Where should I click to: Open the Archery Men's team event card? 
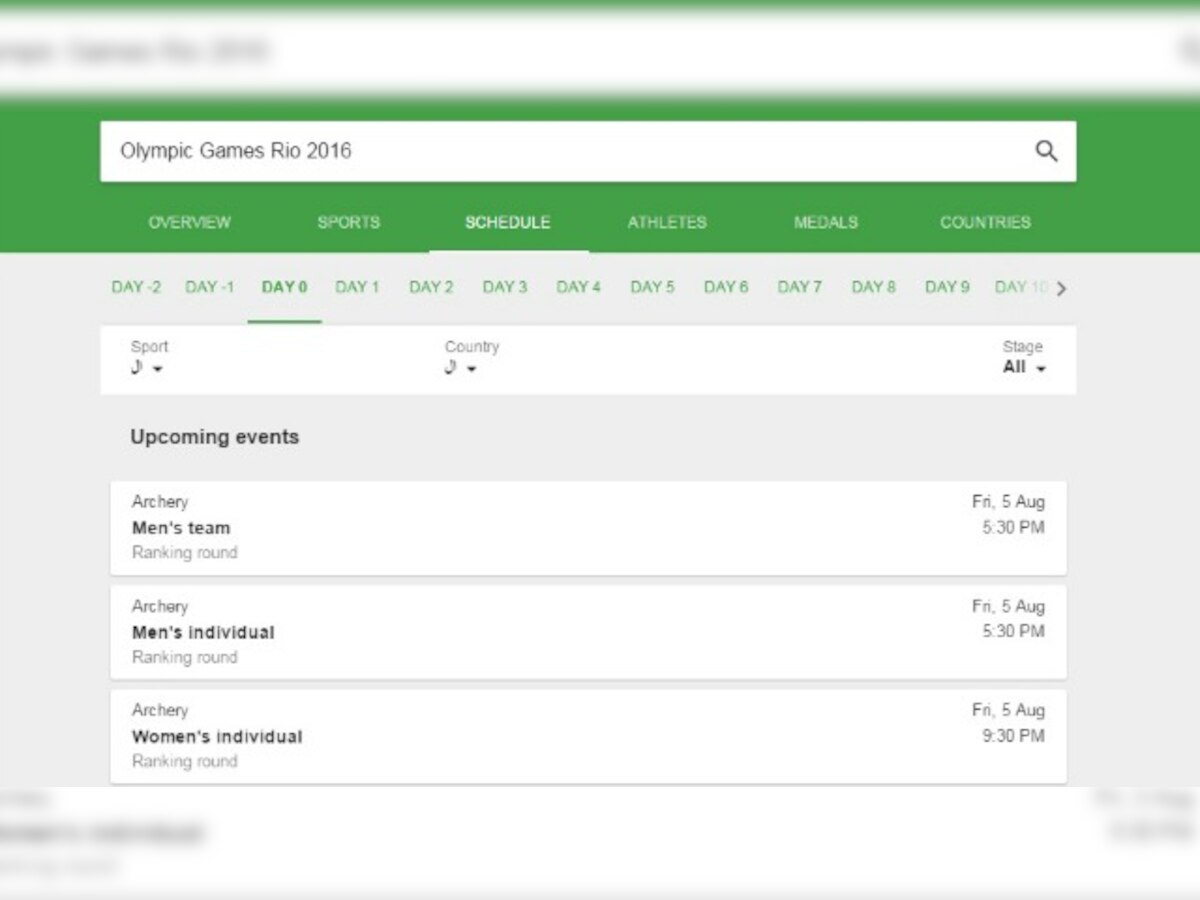tap(588, 528)
